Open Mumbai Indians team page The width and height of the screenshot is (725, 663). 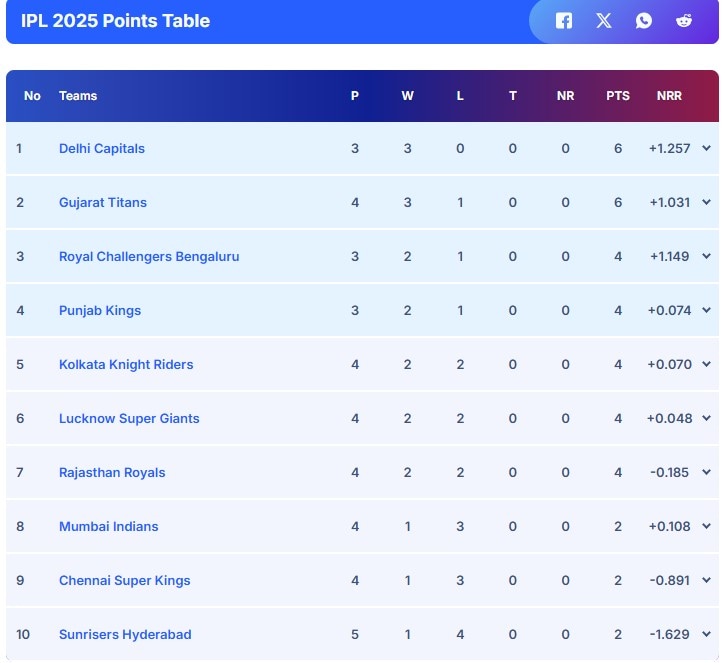pyautogui.click(x=108, y=527)
